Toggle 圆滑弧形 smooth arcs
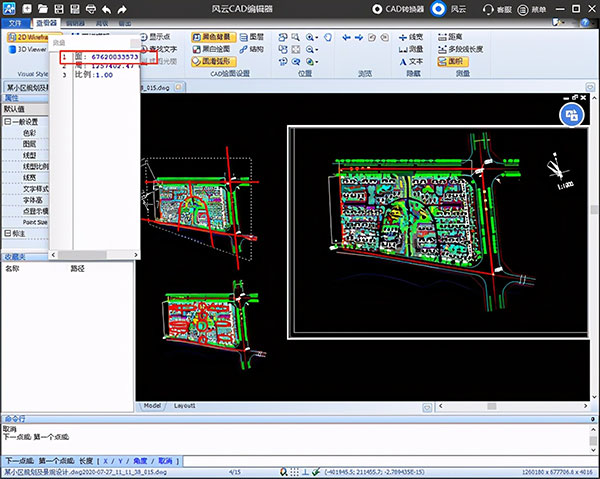The width and height of the screenshot is (600, 479). pyautogui.click(x=214, y=61)
